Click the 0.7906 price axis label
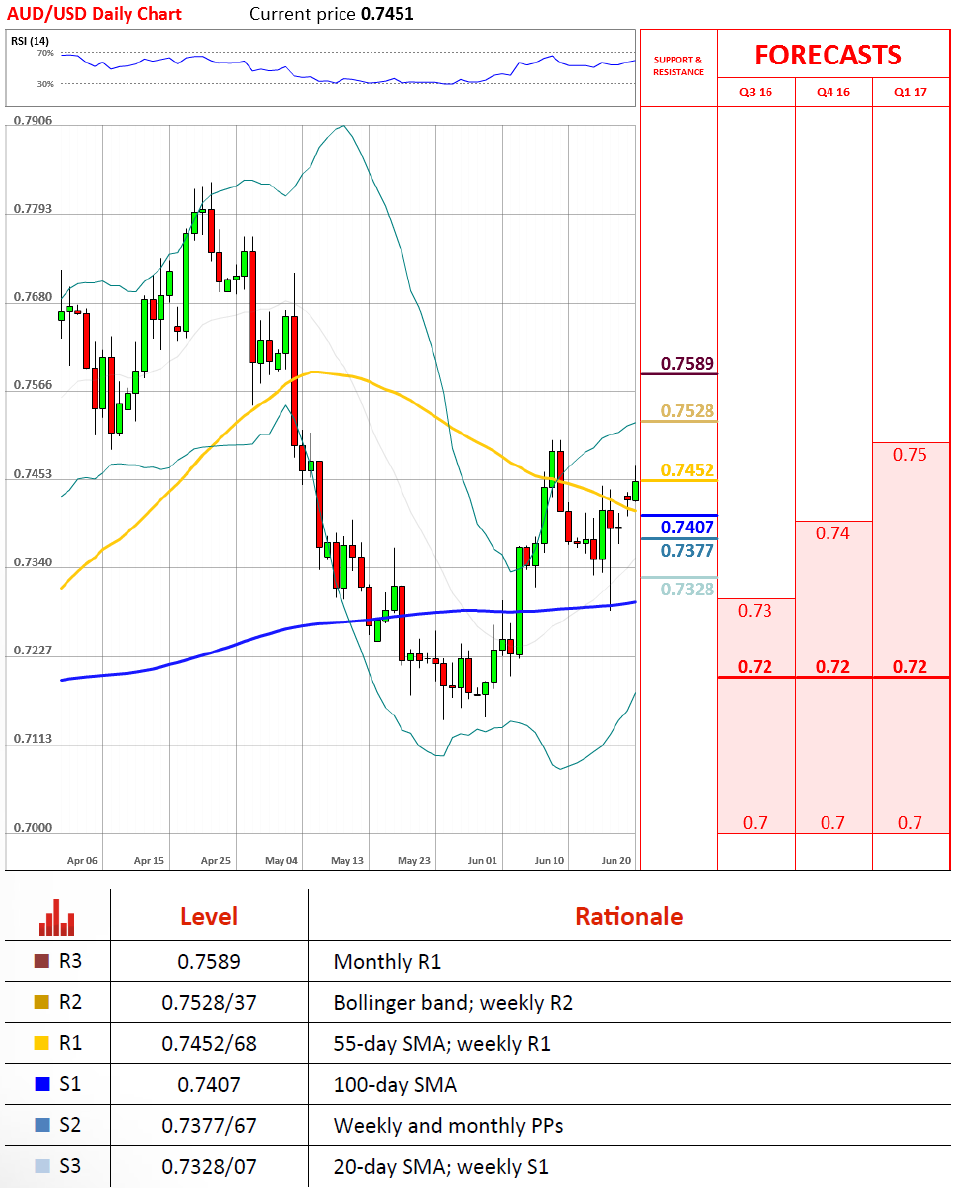Viewport: 962px width, 1188px height. [33, 120]
